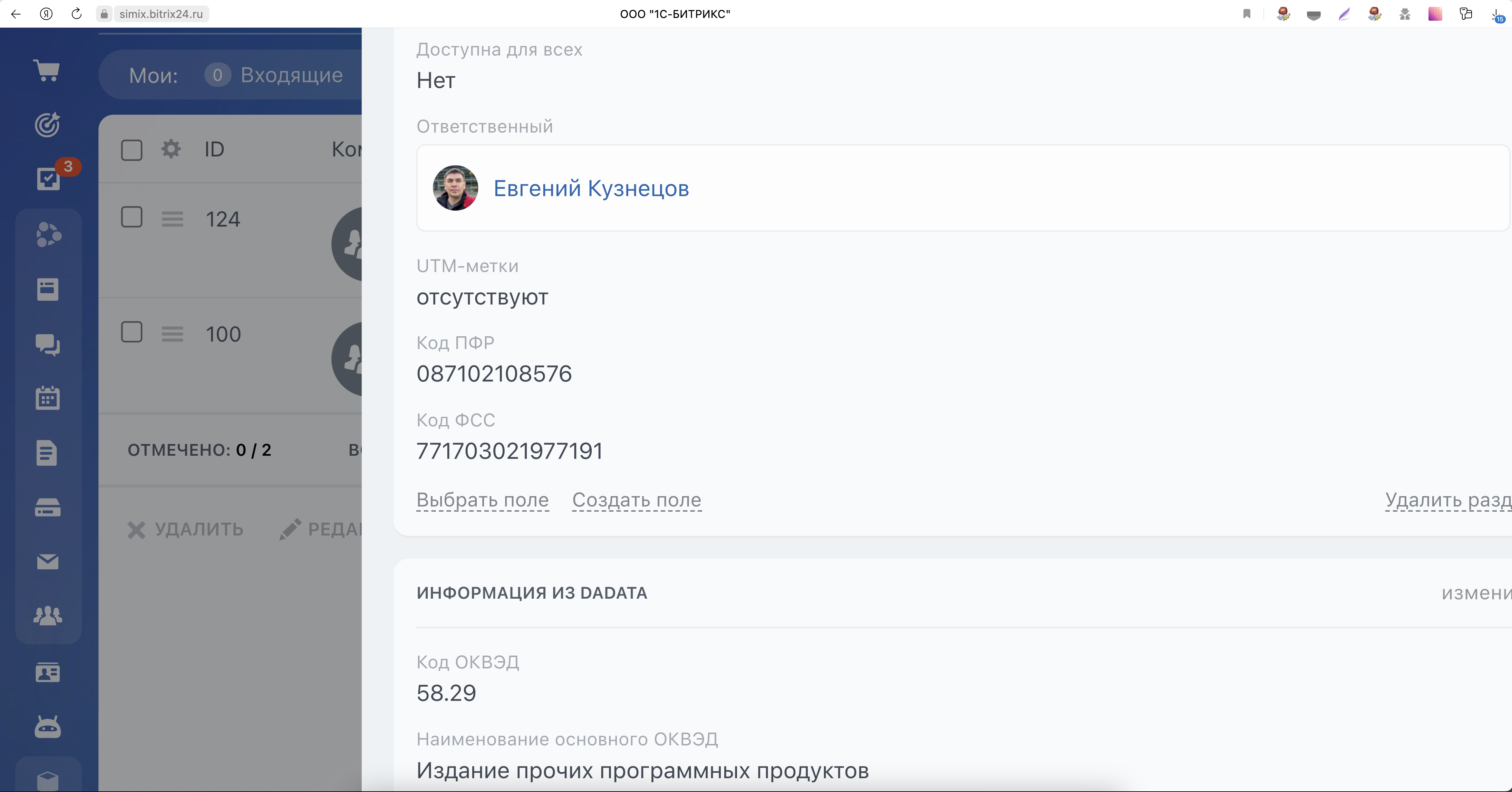
Task: Open Евгений Кузнецов profile link
Action: (x=591, y=189)
